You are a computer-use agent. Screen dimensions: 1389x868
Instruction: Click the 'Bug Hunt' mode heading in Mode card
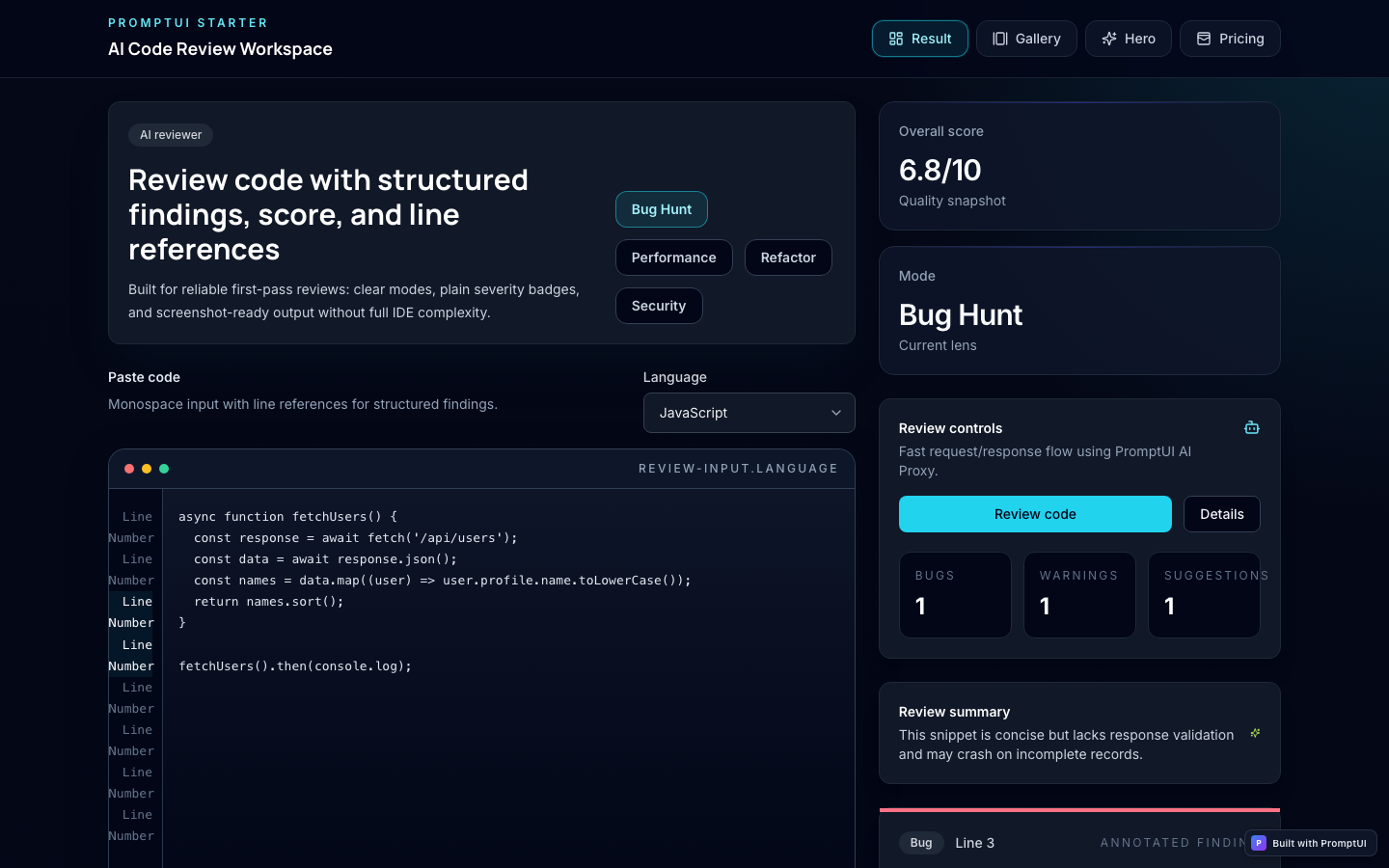961,315
